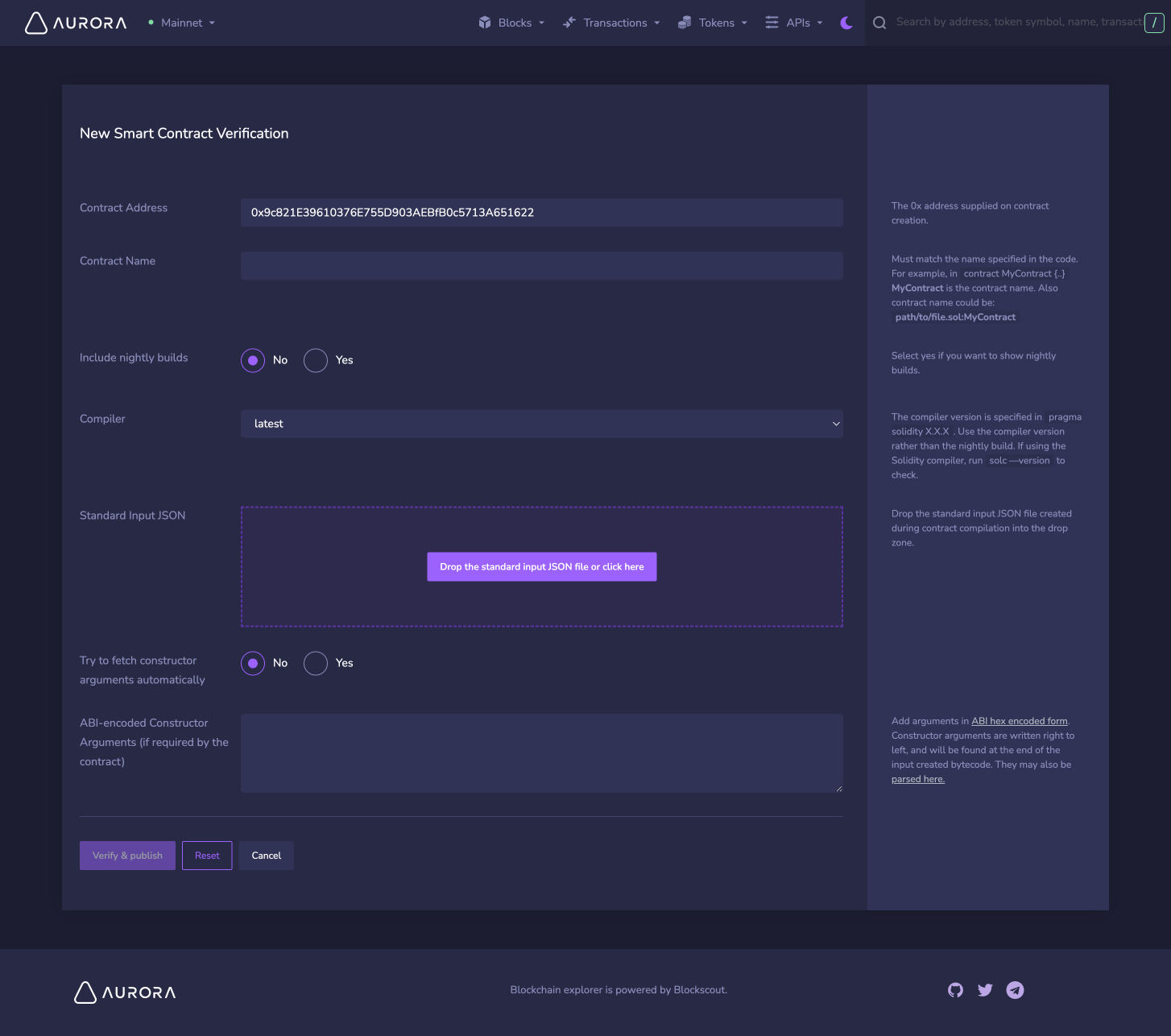Image resolution: width=1171 pixels, height=1036 pixels.
Task: Click the path/to/file.sol:MyContract example text
Action: [955, 317]
